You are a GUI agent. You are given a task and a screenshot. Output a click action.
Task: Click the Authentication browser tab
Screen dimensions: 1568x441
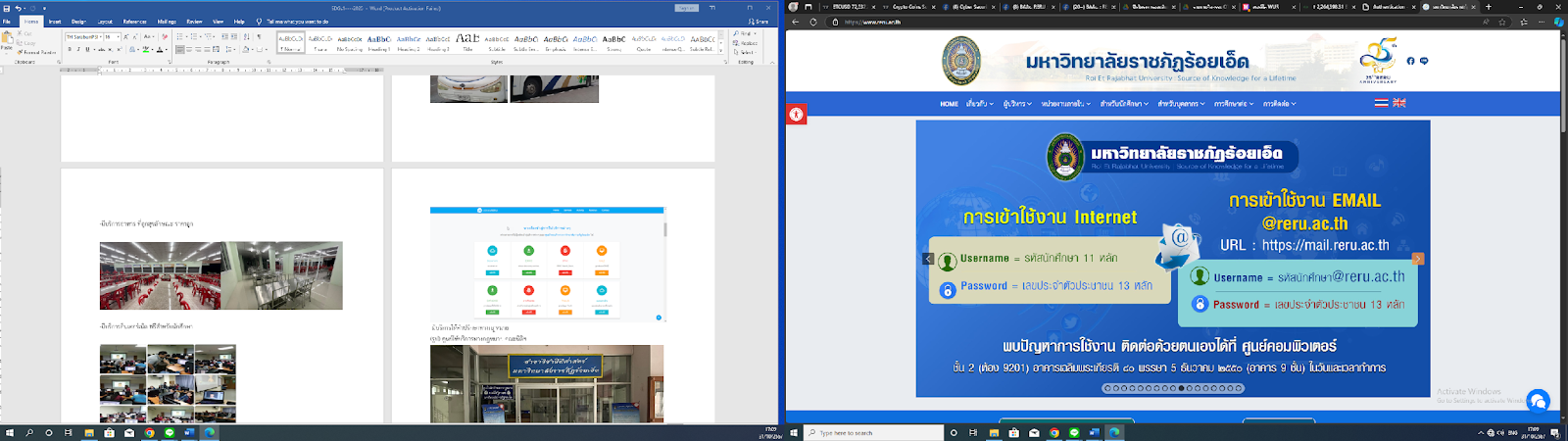(x=1390, y=7)
